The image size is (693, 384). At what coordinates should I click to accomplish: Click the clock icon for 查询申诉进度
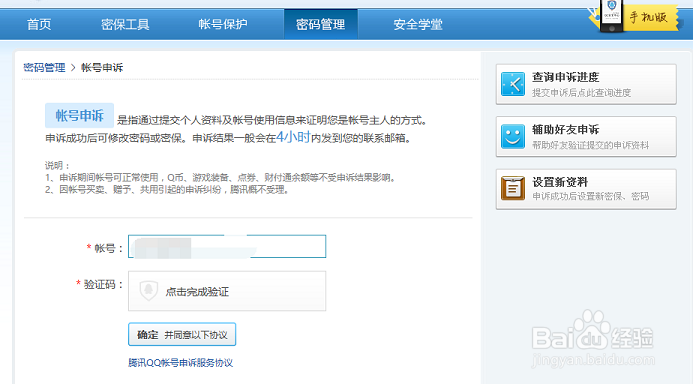[x=513, y=84]
